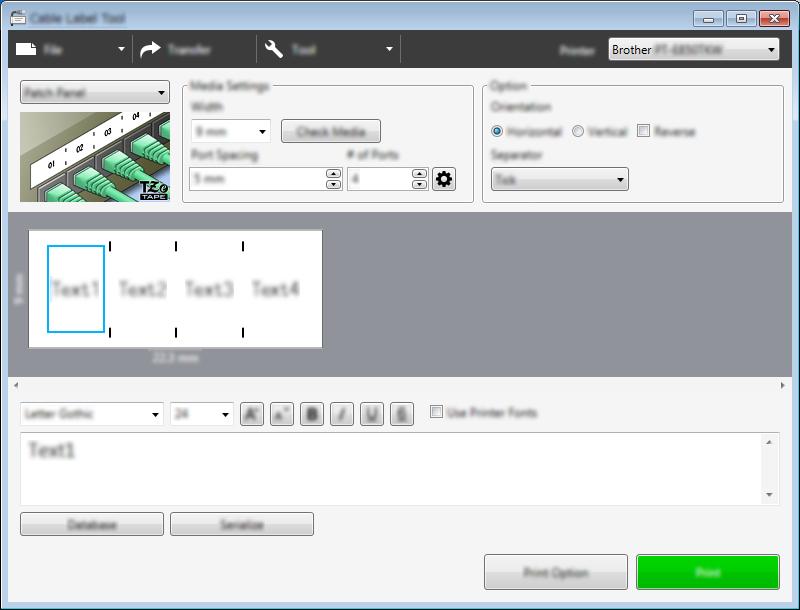Click the Serialize button
This screenshot has height=610, width=800.
(242, 524)
